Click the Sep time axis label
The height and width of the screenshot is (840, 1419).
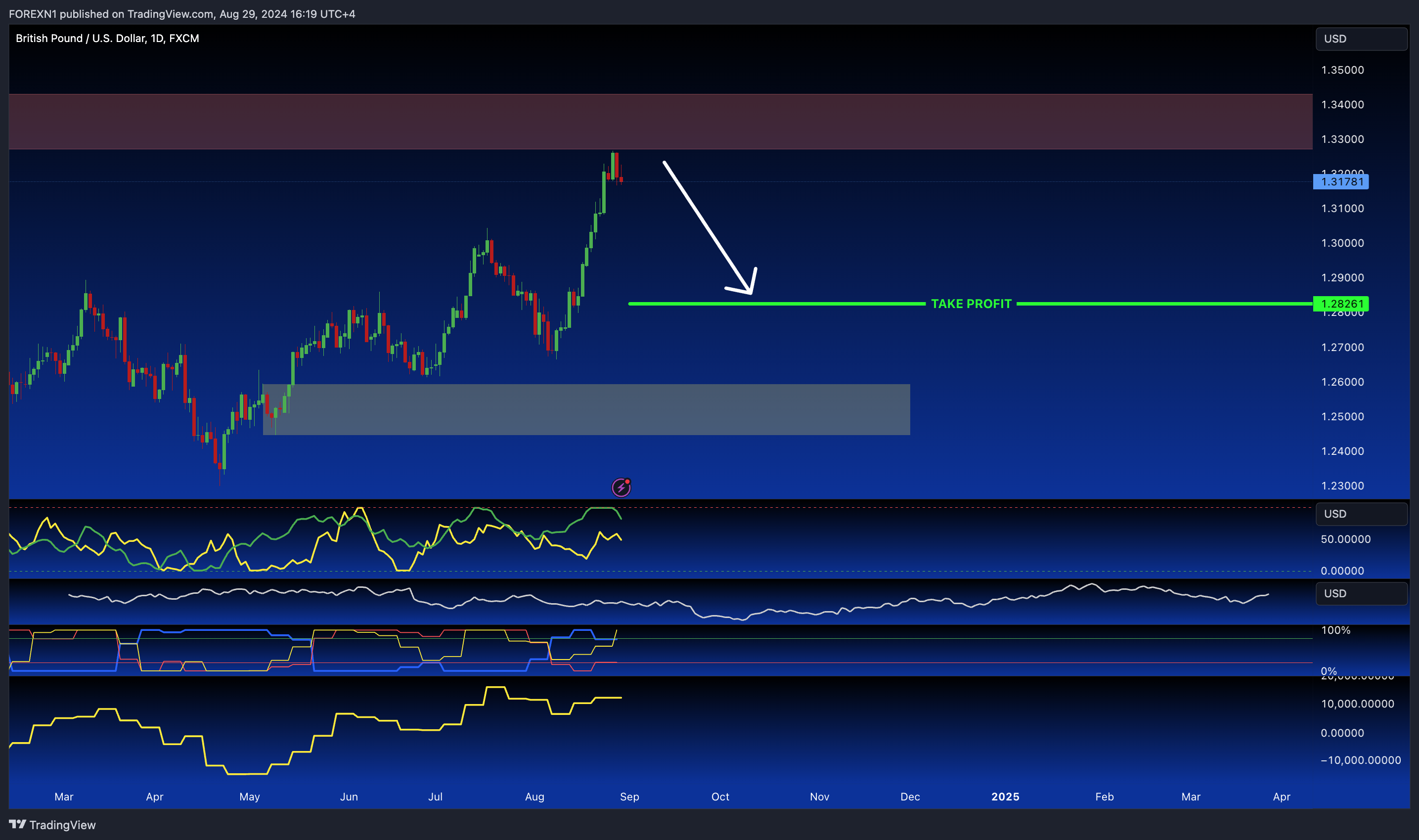pos(629,796)
